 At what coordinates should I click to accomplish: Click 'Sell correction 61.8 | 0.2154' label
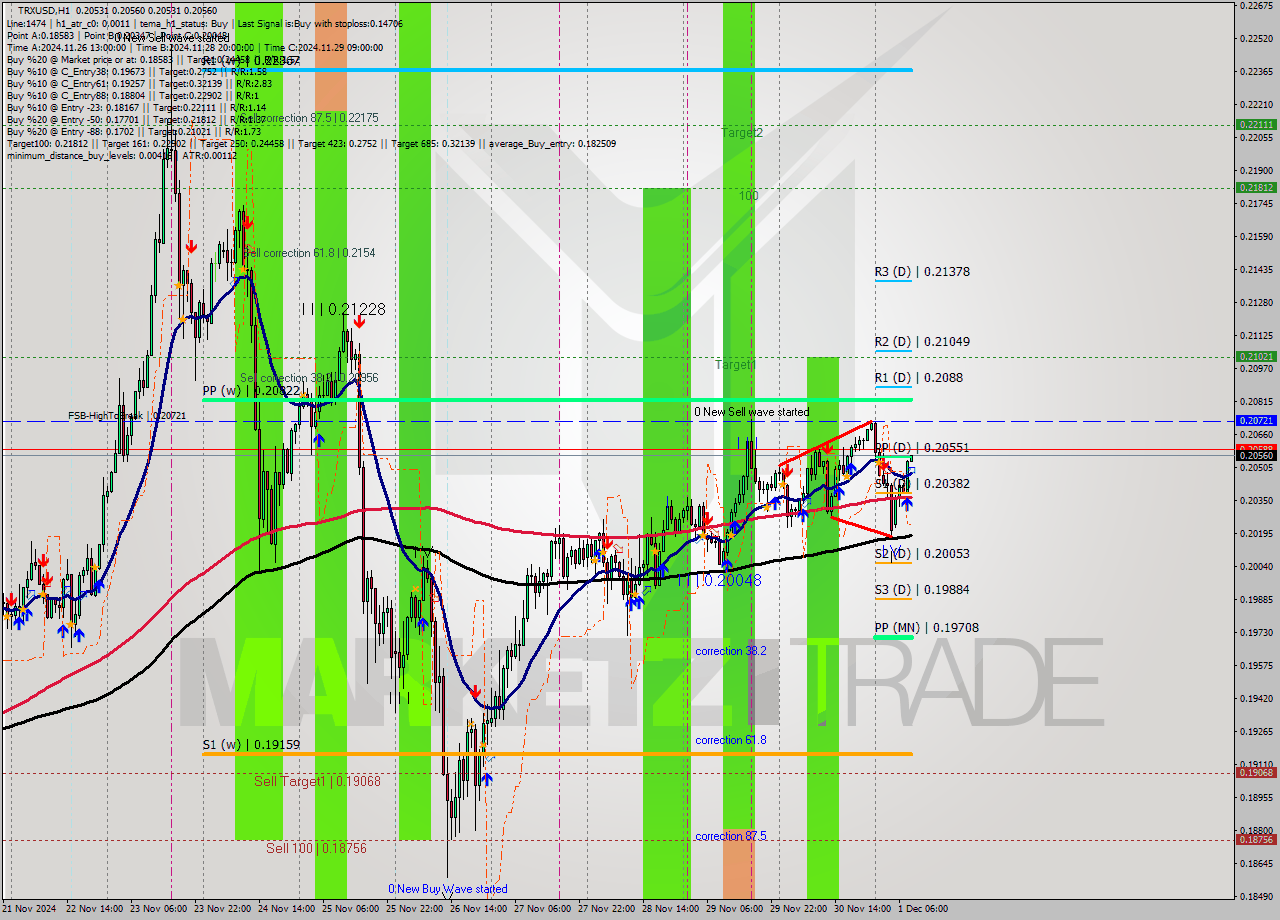coord(309,253)
